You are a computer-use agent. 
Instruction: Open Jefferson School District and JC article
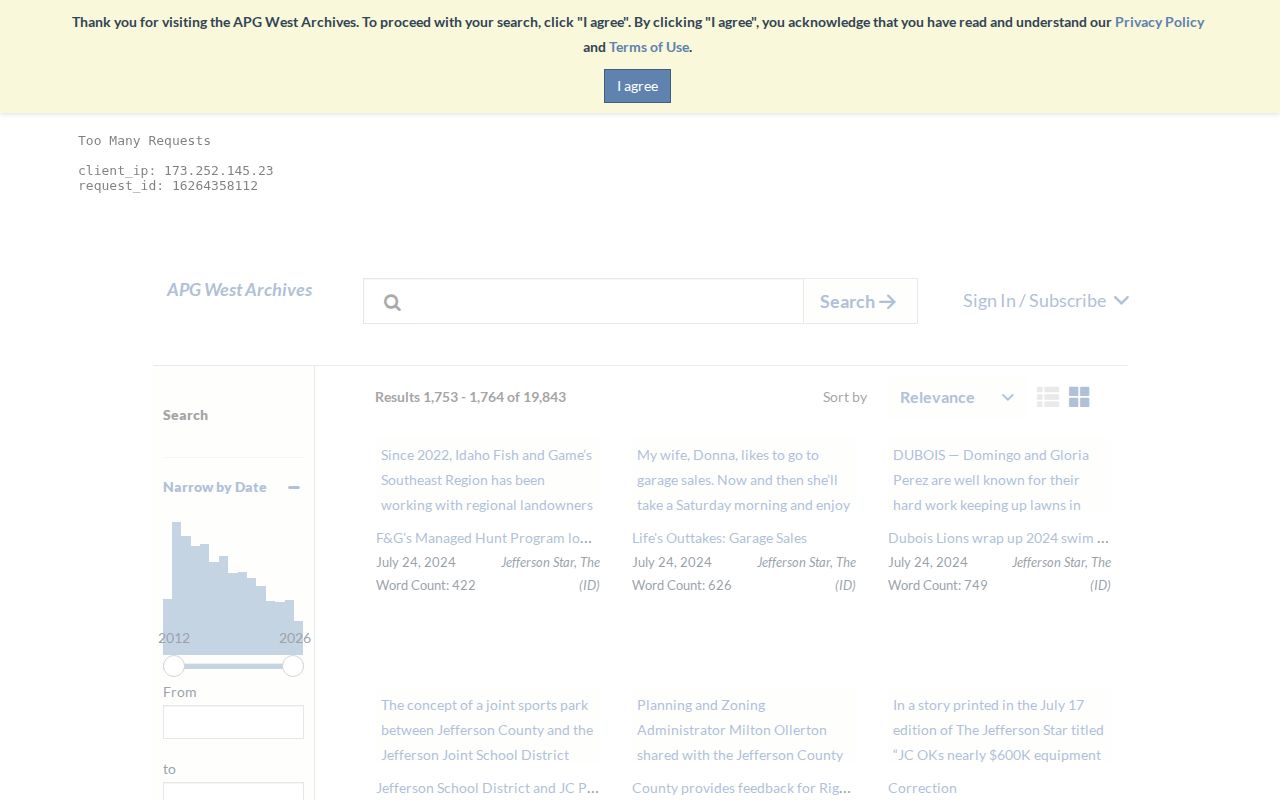point(487,788)
